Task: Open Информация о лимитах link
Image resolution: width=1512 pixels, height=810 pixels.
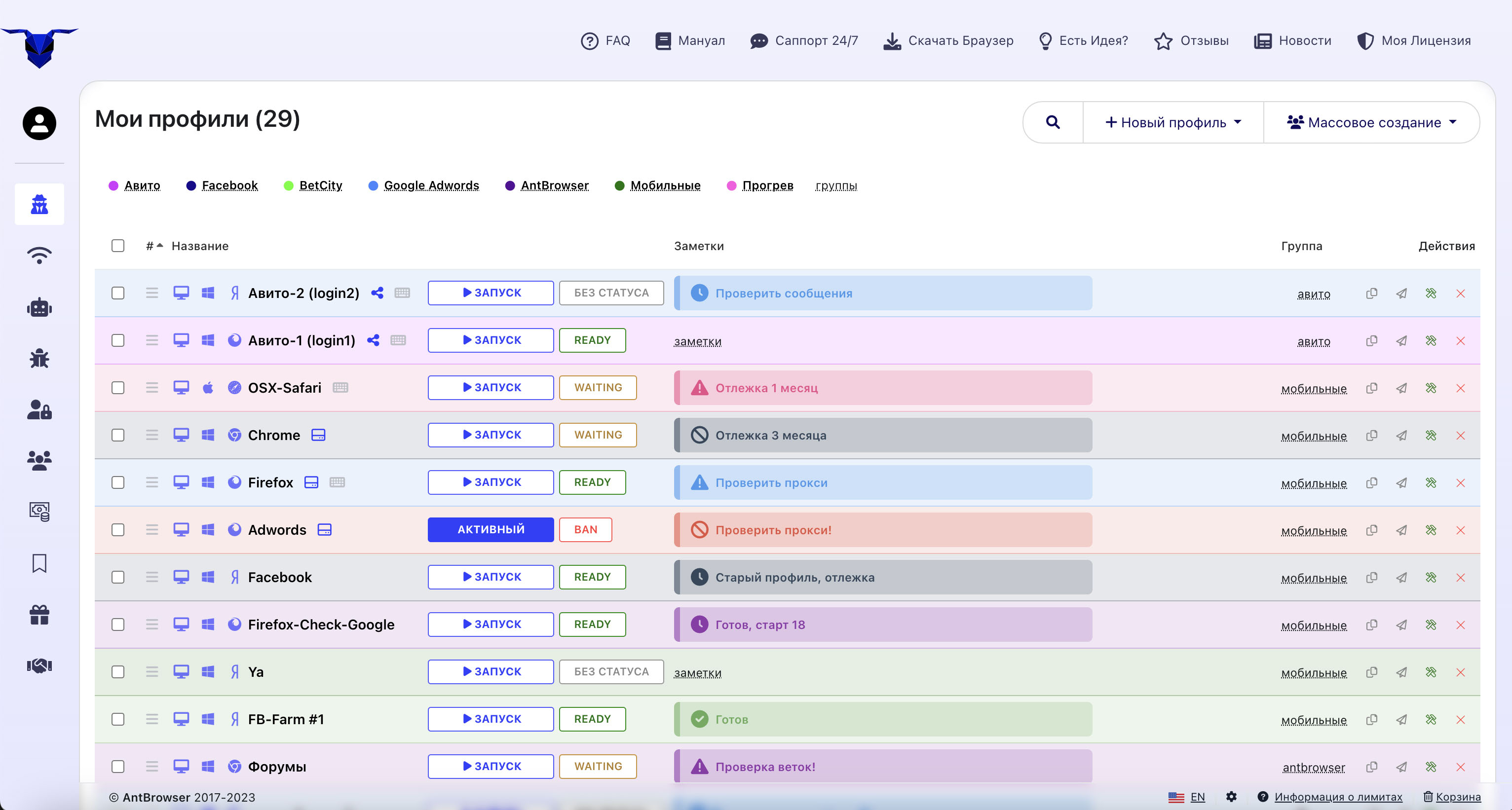Action: tap(1338, 797)
